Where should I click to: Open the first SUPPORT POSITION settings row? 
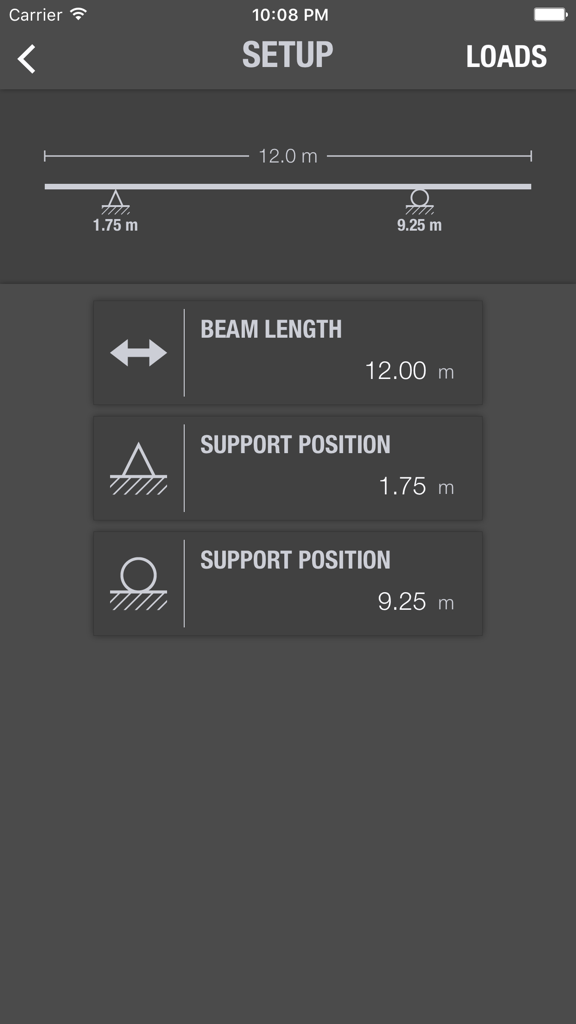click(288, 467)
